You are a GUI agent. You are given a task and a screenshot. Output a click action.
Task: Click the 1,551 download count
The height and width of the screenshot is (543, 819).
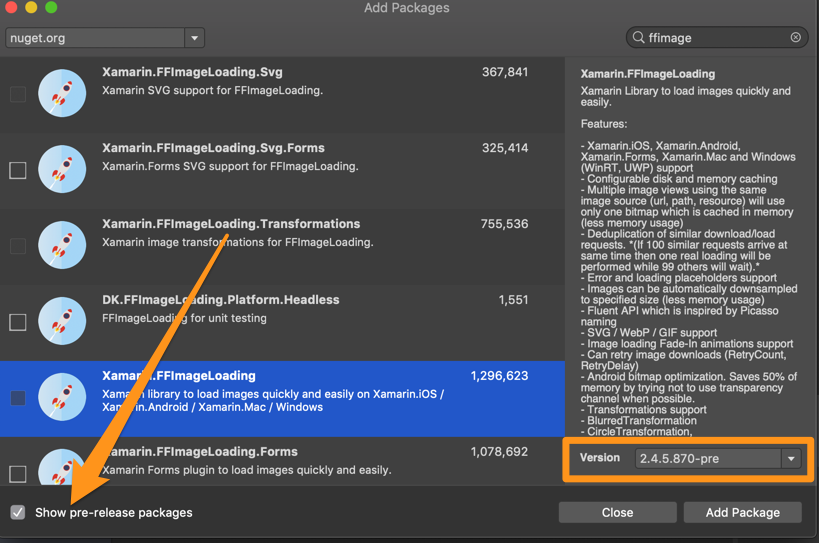pyautogui.click(x=513, y=300)
